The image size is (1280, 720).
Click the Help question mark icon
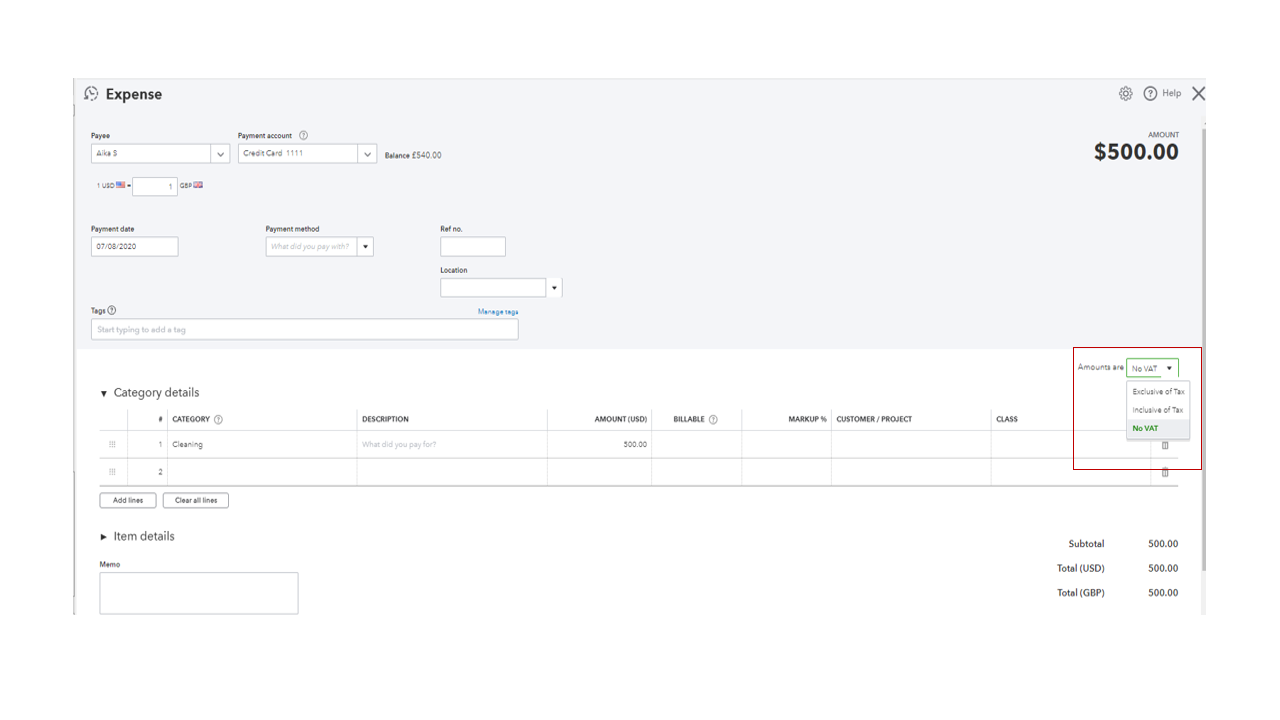pyautogui.click(x=1152, y=93)
